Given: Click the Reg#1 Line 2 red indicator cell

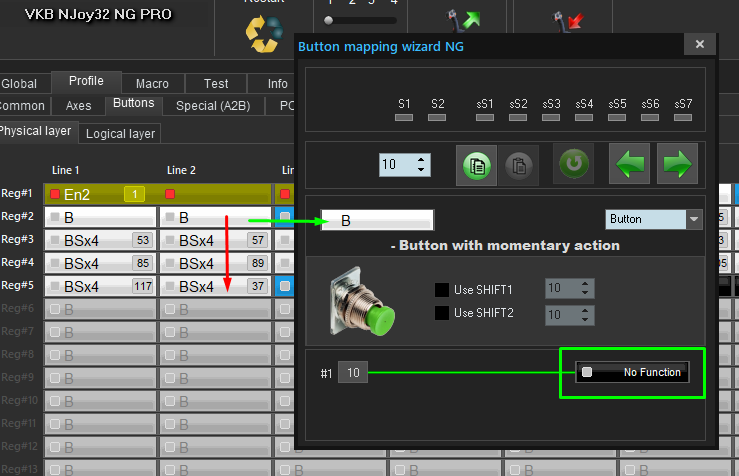Looking at the screenshot, I should coord(215,194).
